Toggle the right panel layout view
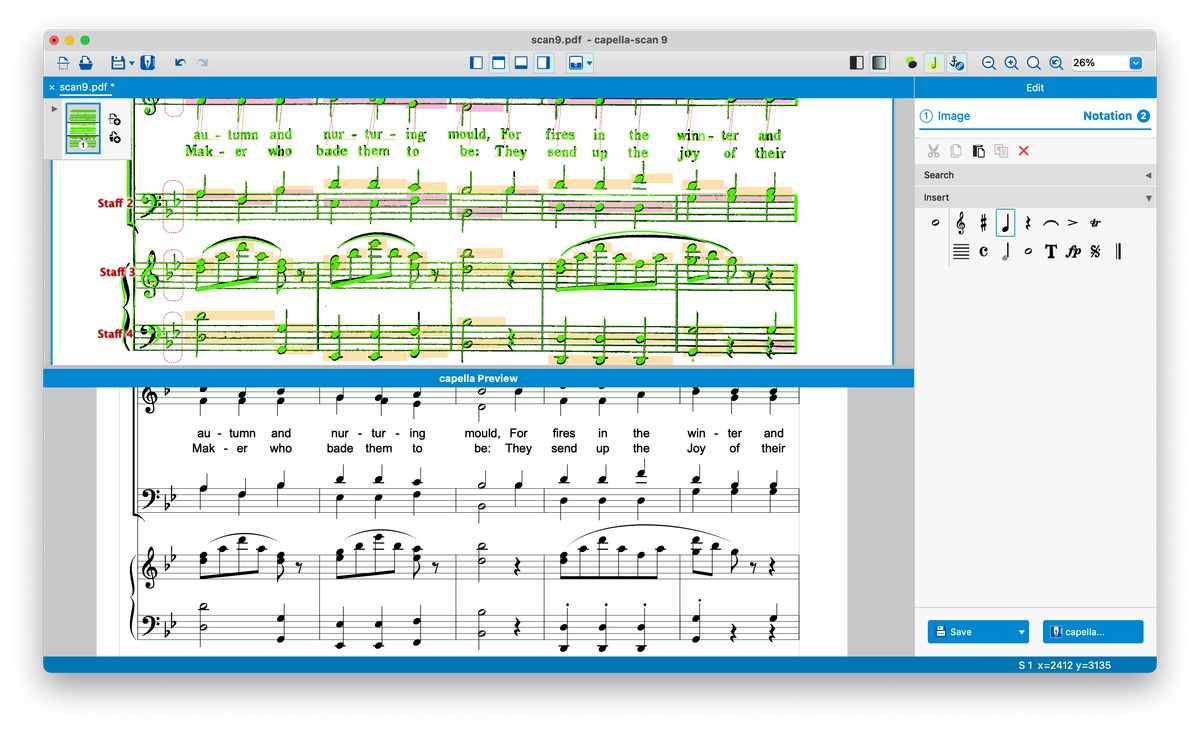1200x730 pixels. (543, 63)
